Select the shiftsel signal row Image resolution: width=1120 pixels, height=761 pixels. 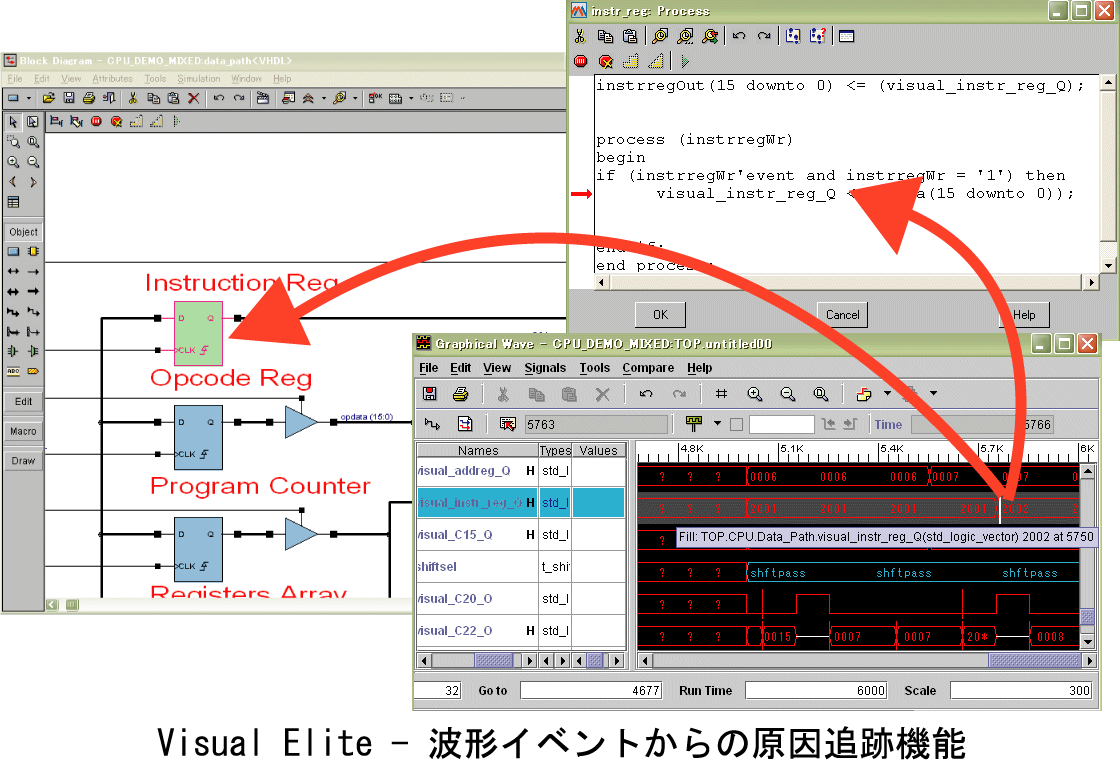[521, 567]
